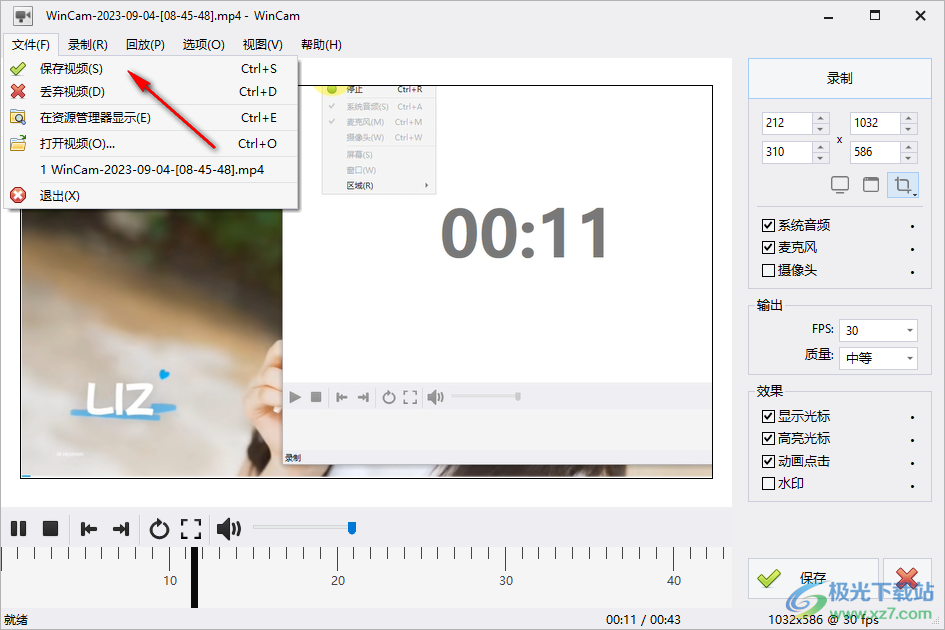
Task: Choose 丢弃视频(D) from the file menu
Action: [151, 92]
